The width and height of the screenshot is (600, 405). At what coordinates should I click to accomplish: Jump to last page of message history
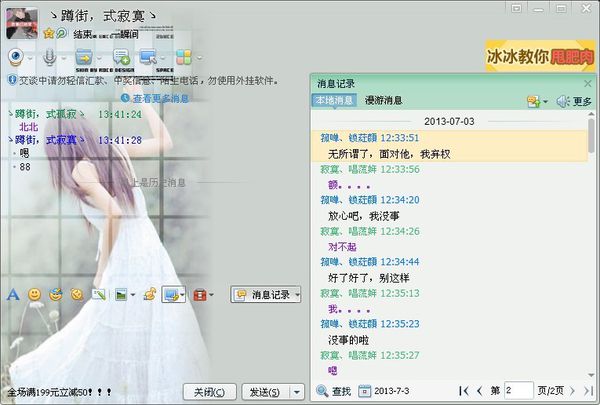pyautogui.click(x=588, y=391)
